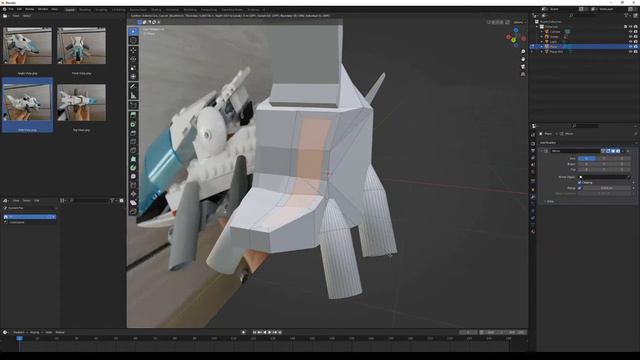Select the Select Box tool in the viewport toolbar
640x360 pixels.
[x=133, y=31]
